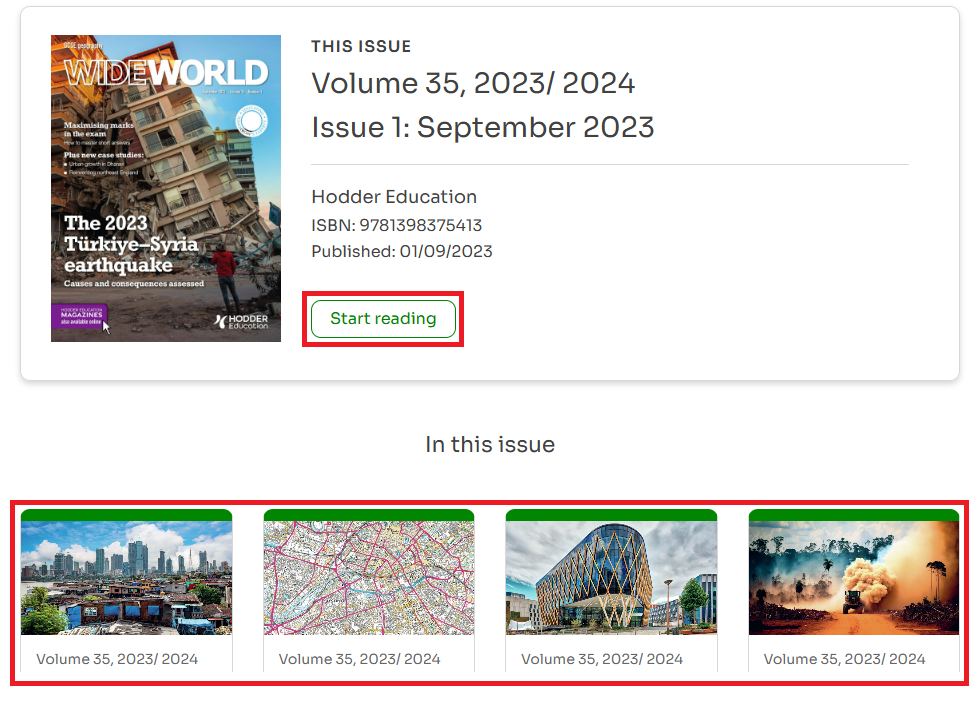Click the WIDEWORLD title logo on cover
This screenshot has width=977, height=701.
166,73
